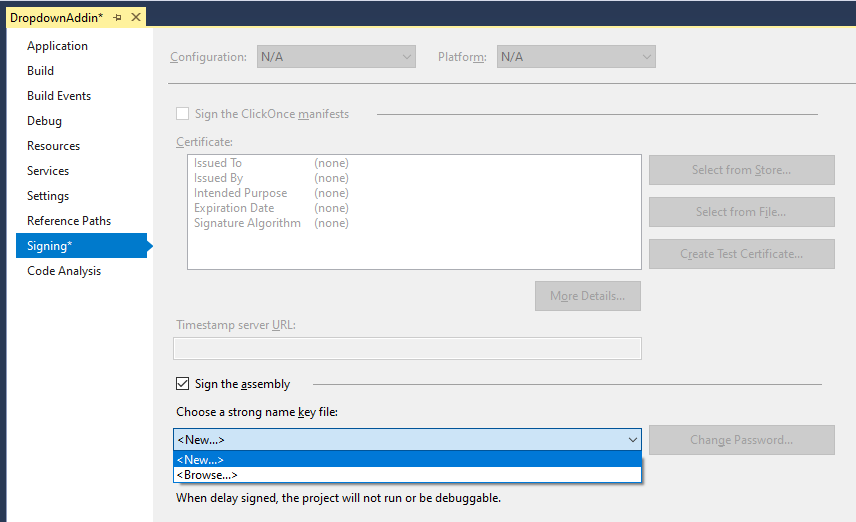Collapse the strong name key file dropdown

[x=632, y=440]
